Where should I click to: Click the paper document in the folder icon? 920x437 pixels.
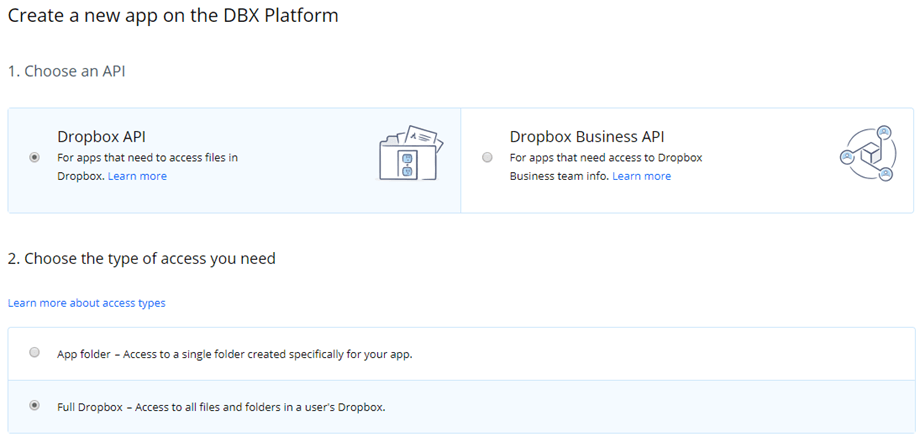click(420, 136)
